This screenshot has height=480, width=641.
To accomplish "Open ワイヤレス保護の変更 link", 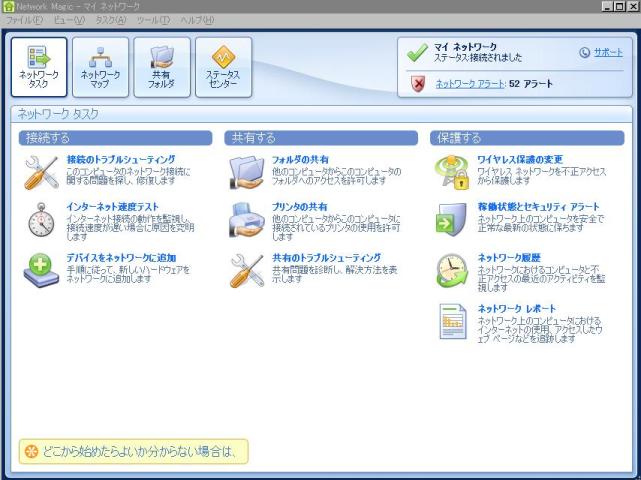I will [x=520, y=159].
